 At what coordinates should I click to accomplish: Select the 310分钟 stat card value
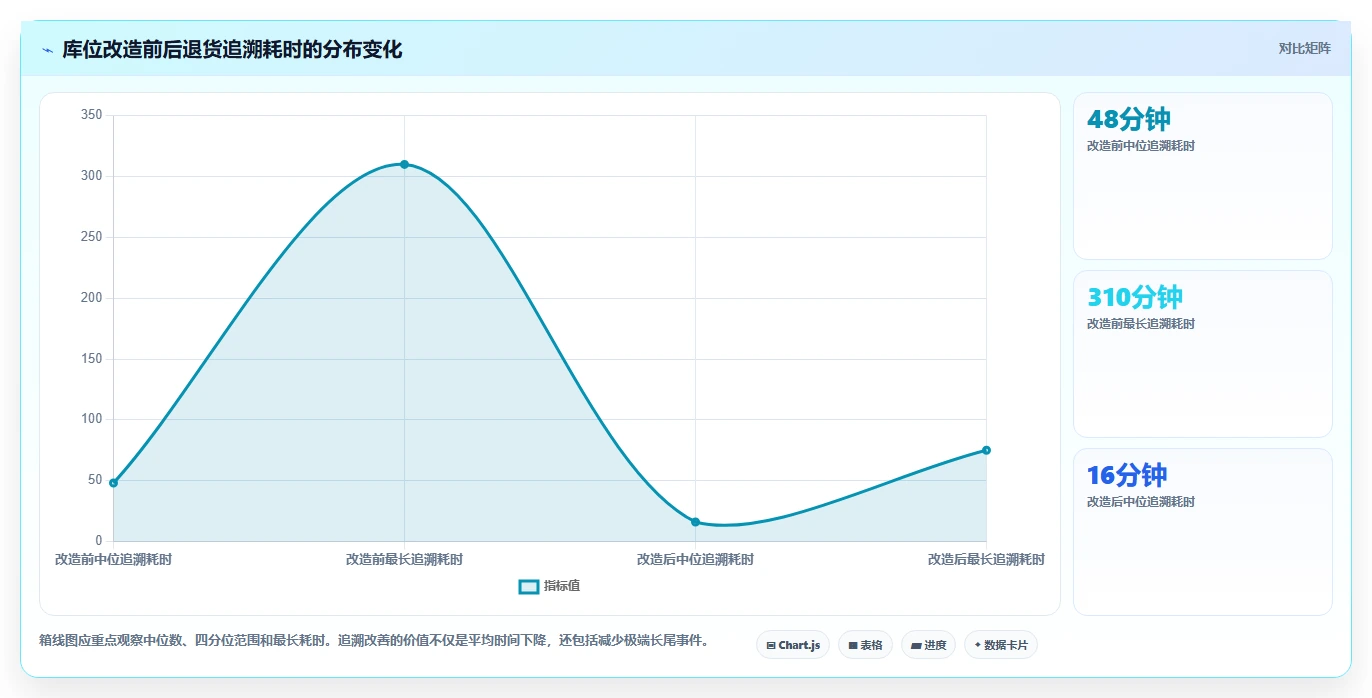pyautogui.click(x=1134, y=297)
